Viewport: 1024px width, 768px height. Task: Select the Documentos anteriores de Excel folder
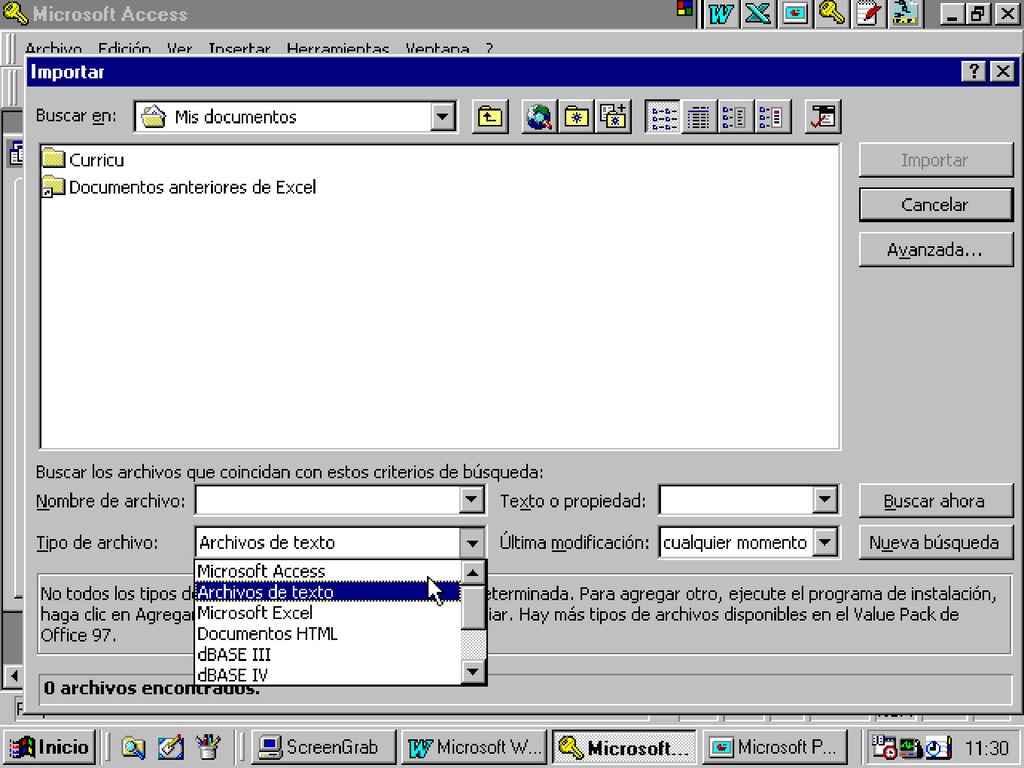(x=179, y=187)
